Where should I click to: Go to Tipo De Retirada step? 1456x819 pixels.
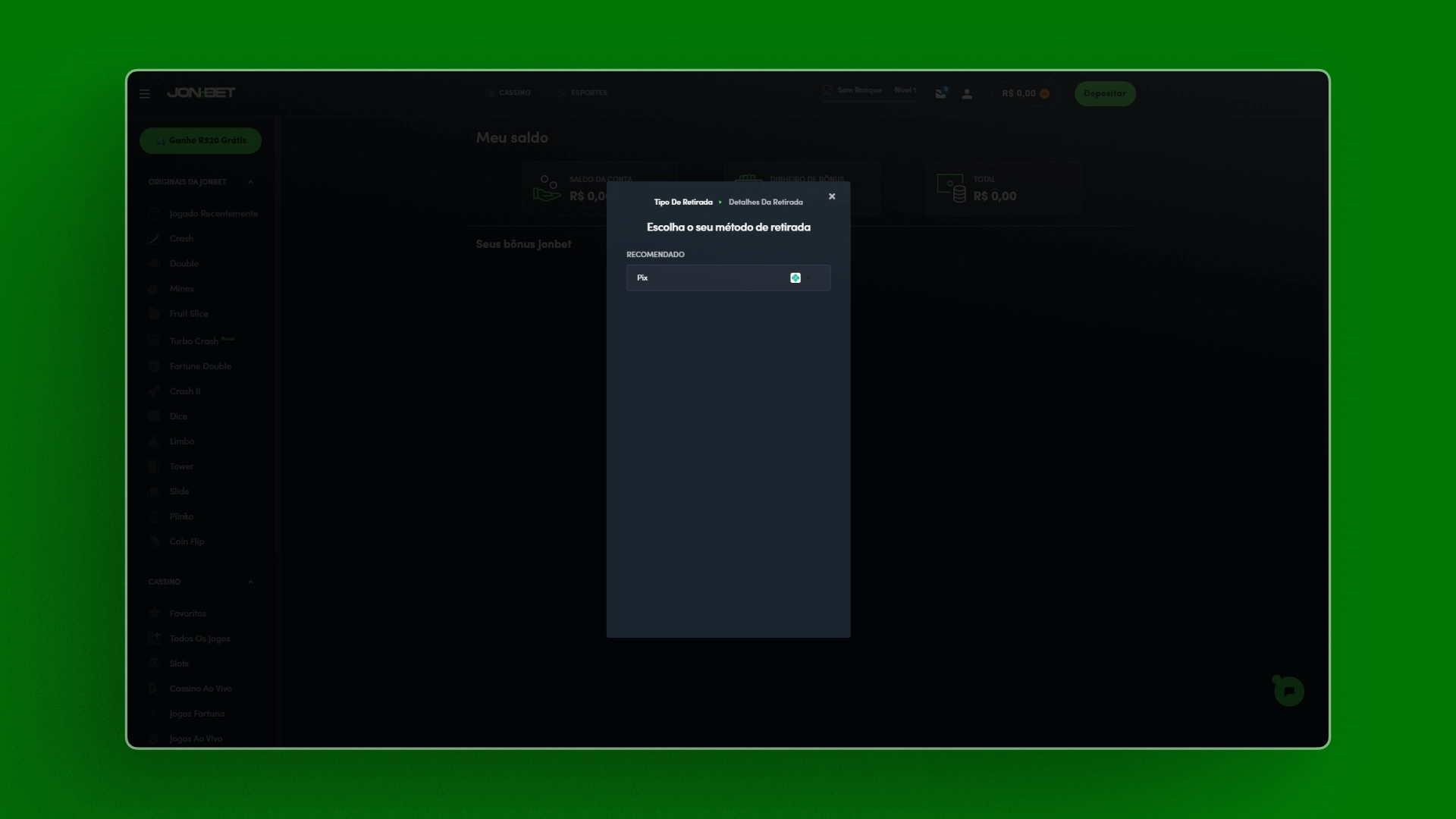coord(683,202)
